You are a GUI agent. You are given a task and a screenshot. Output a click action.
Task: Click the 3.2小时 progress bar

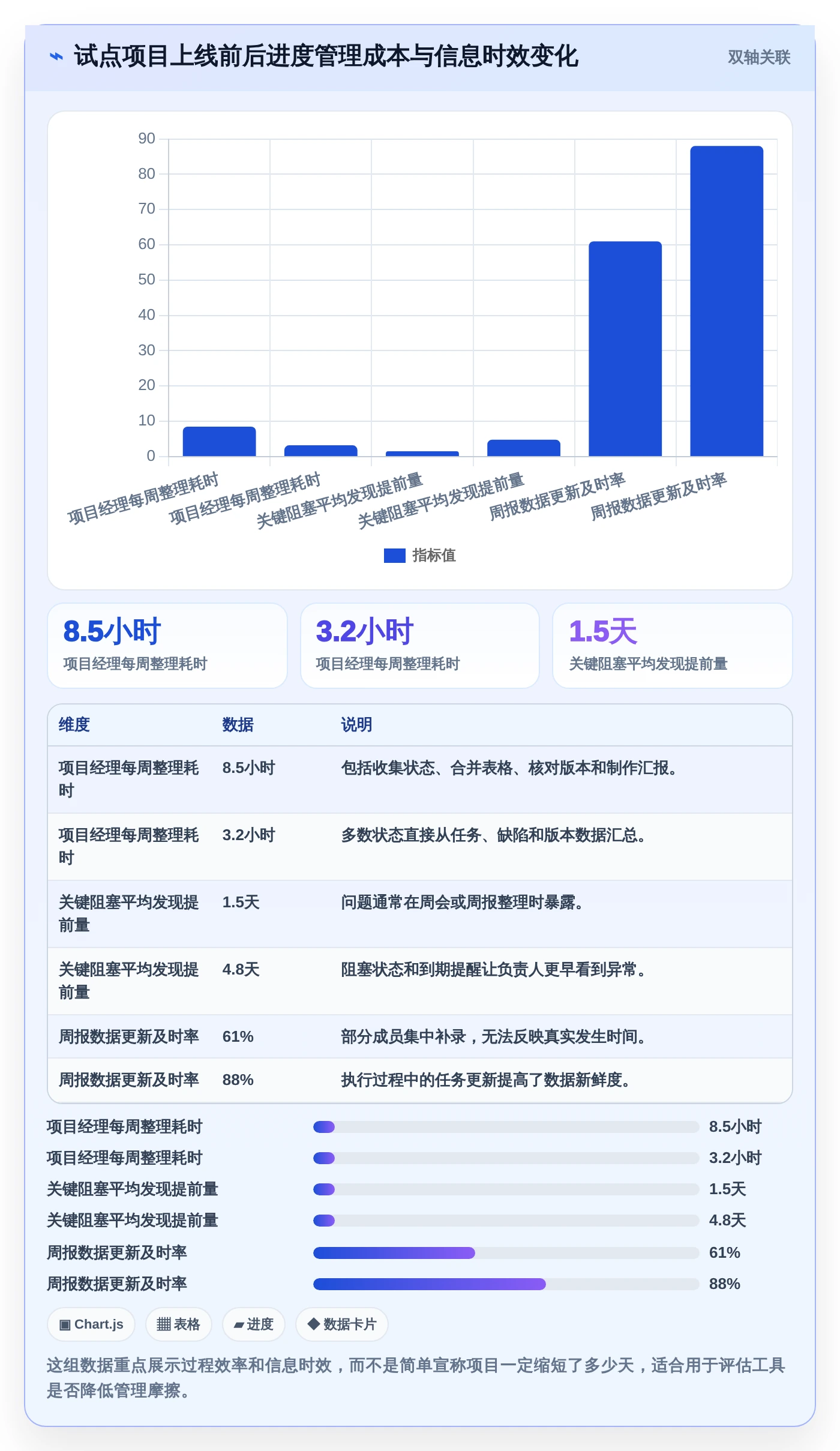[x=506, y=1158]
